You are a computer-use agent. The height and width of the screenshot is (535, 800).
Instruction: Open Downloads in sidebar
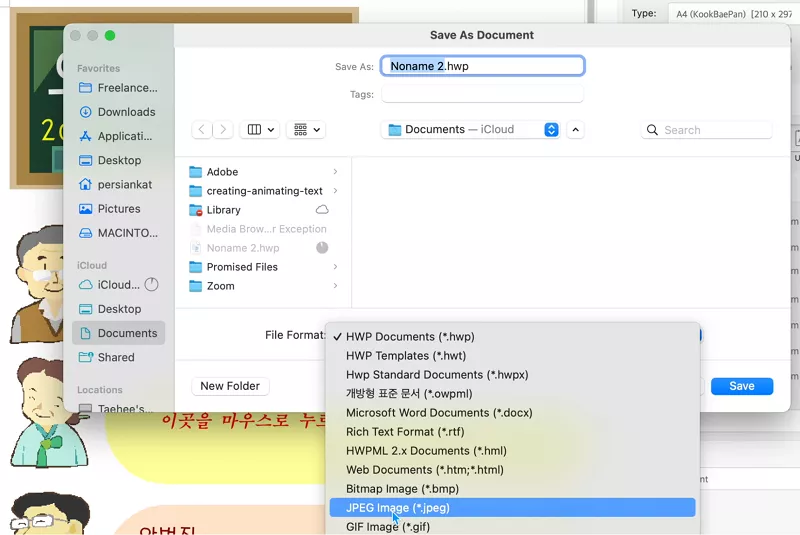point(118,112)
